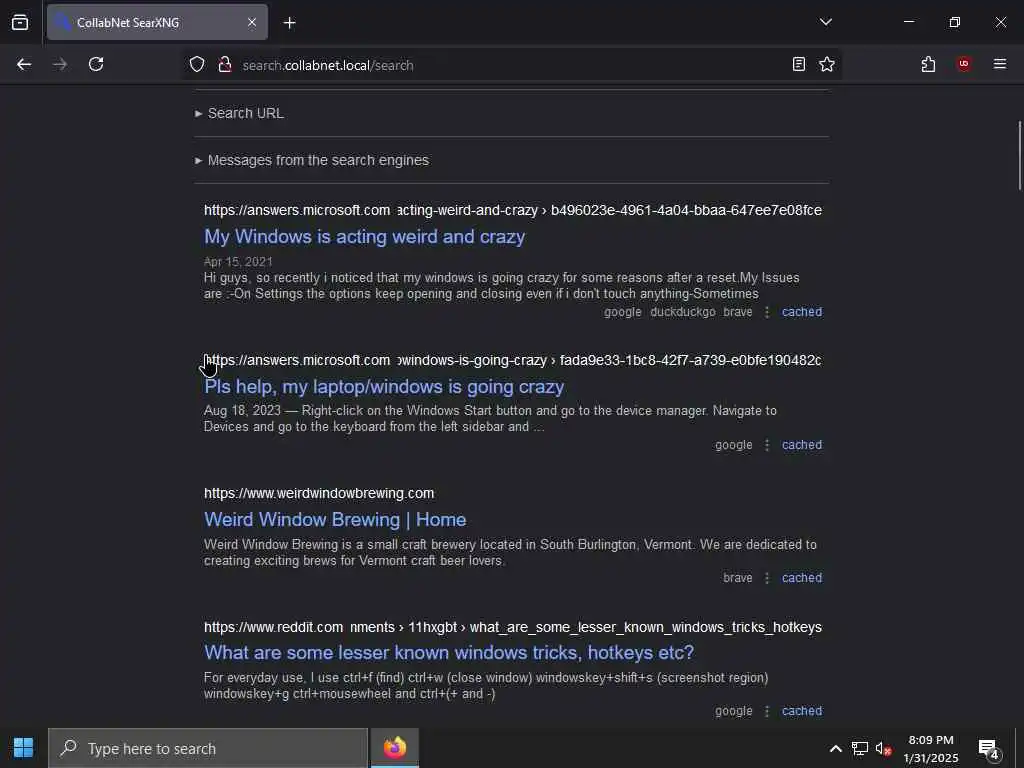Click the page vertical scrollbar thumb
Screen dimensions: 1024x768
coord(1019,155)
